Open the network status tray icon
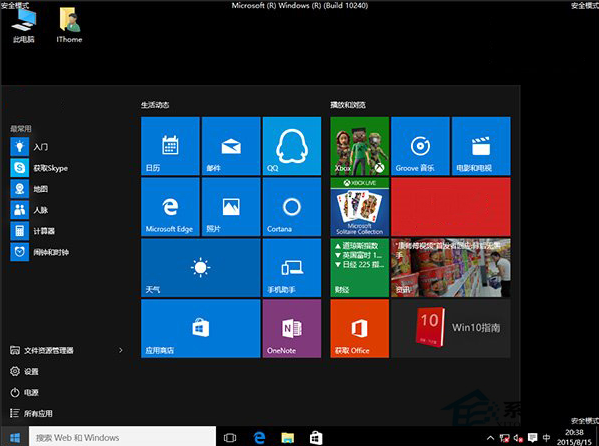Viewport: 599px width, 446px height. [x=505, y=438]
